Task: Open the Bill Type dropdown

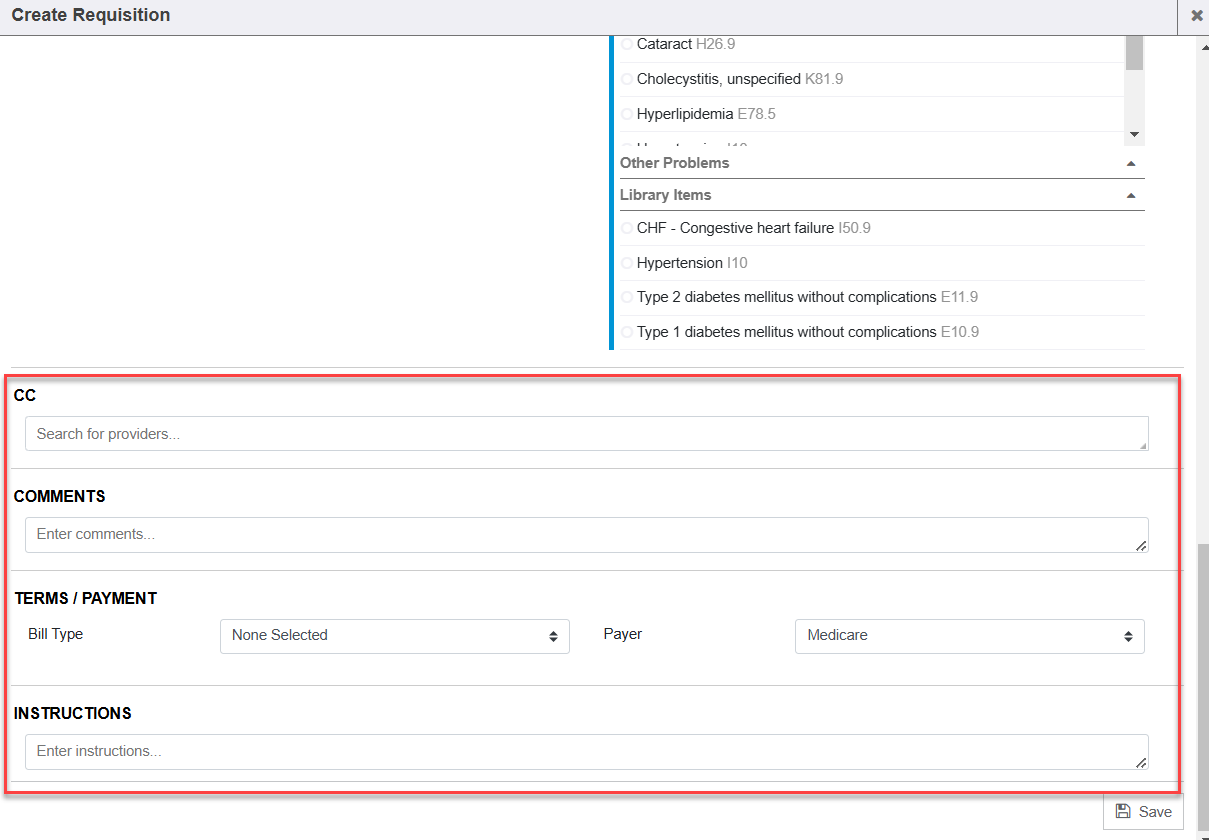Action: 394,636
